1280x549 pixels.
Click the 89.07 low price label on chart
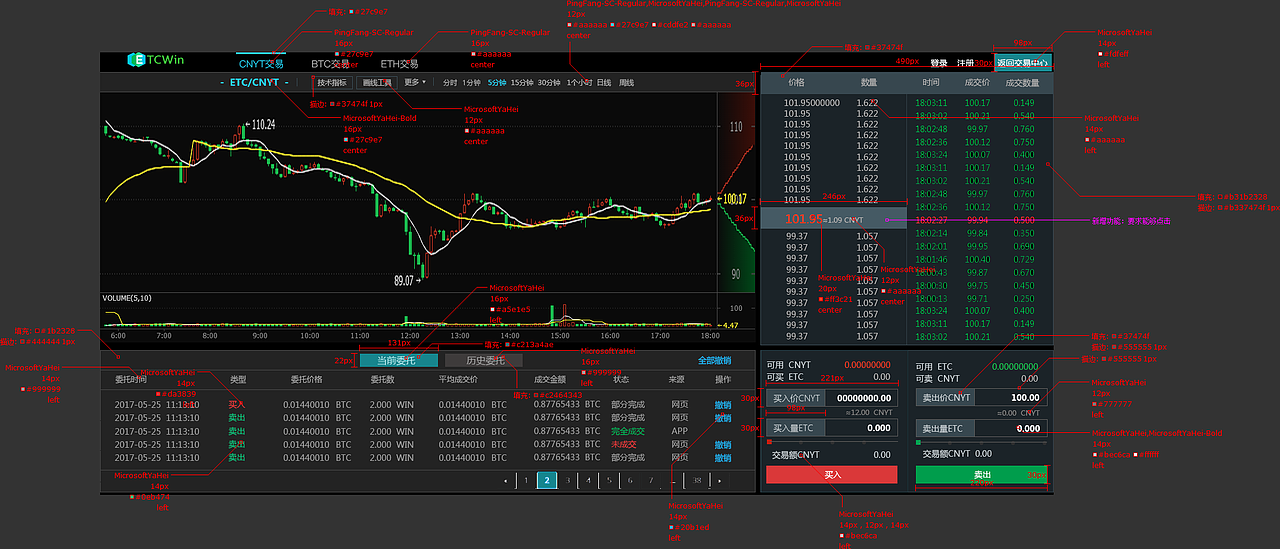404,282
